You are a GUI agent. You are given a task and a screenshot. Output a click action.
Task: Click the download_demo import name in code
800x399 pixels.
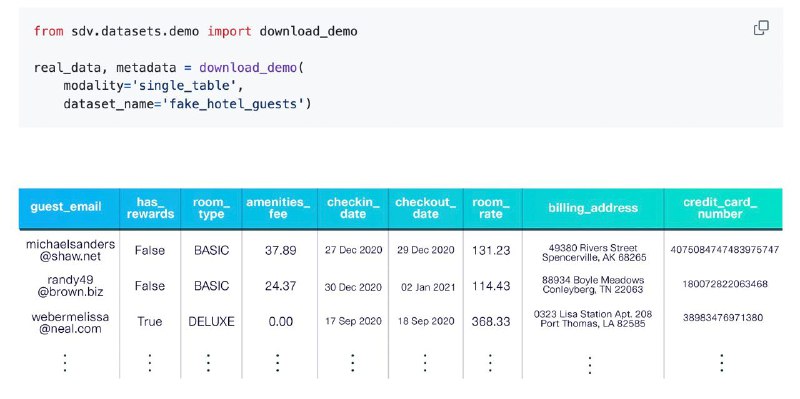coord(308,32)
